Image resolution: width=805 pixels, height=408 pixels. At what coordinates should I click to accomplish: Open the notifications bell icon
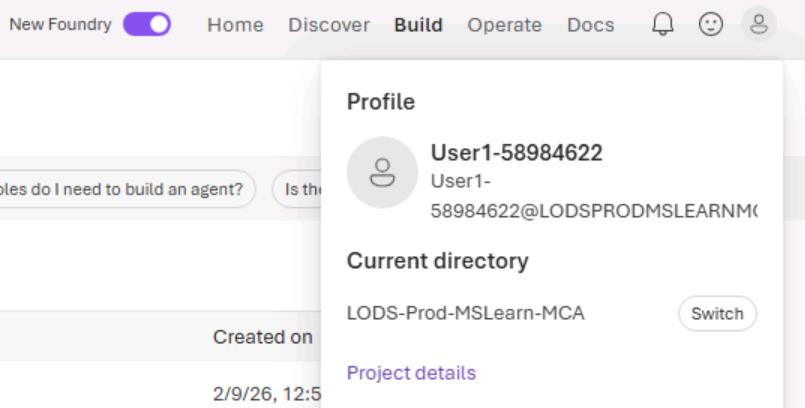click(x=663, y=24)
